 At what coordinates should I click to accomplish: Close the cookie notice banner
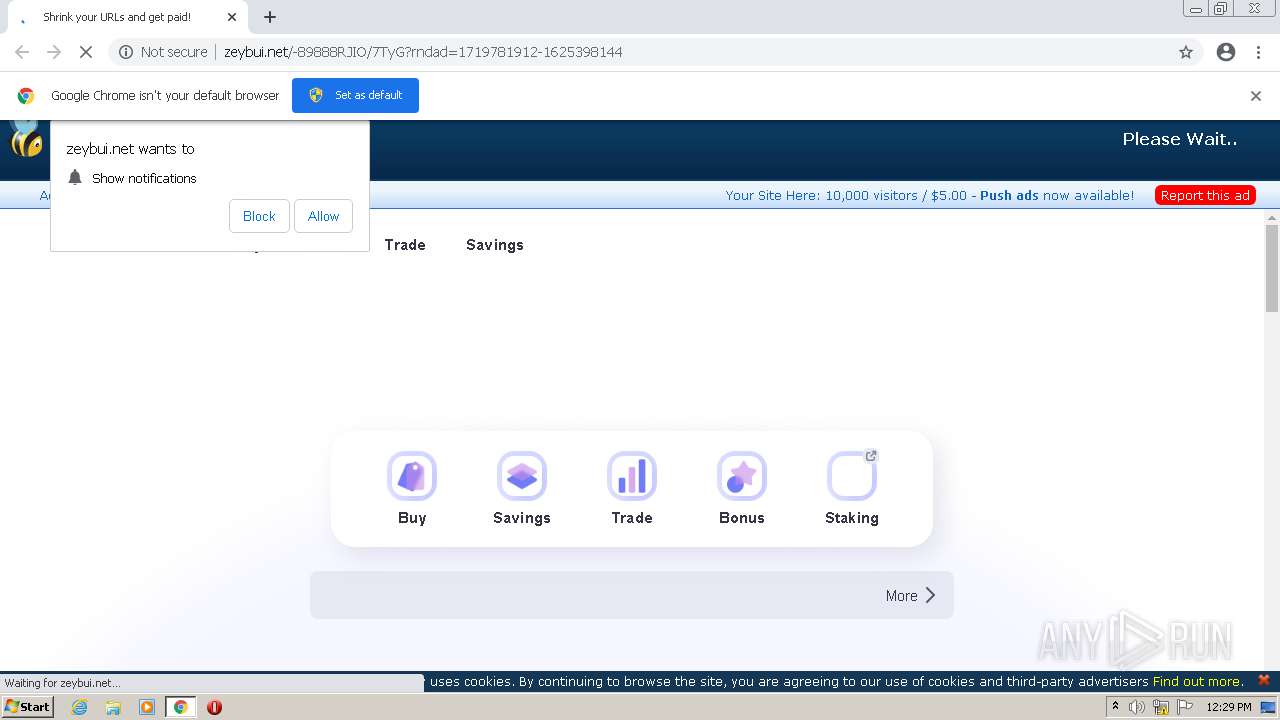(x=1264, y=680)
